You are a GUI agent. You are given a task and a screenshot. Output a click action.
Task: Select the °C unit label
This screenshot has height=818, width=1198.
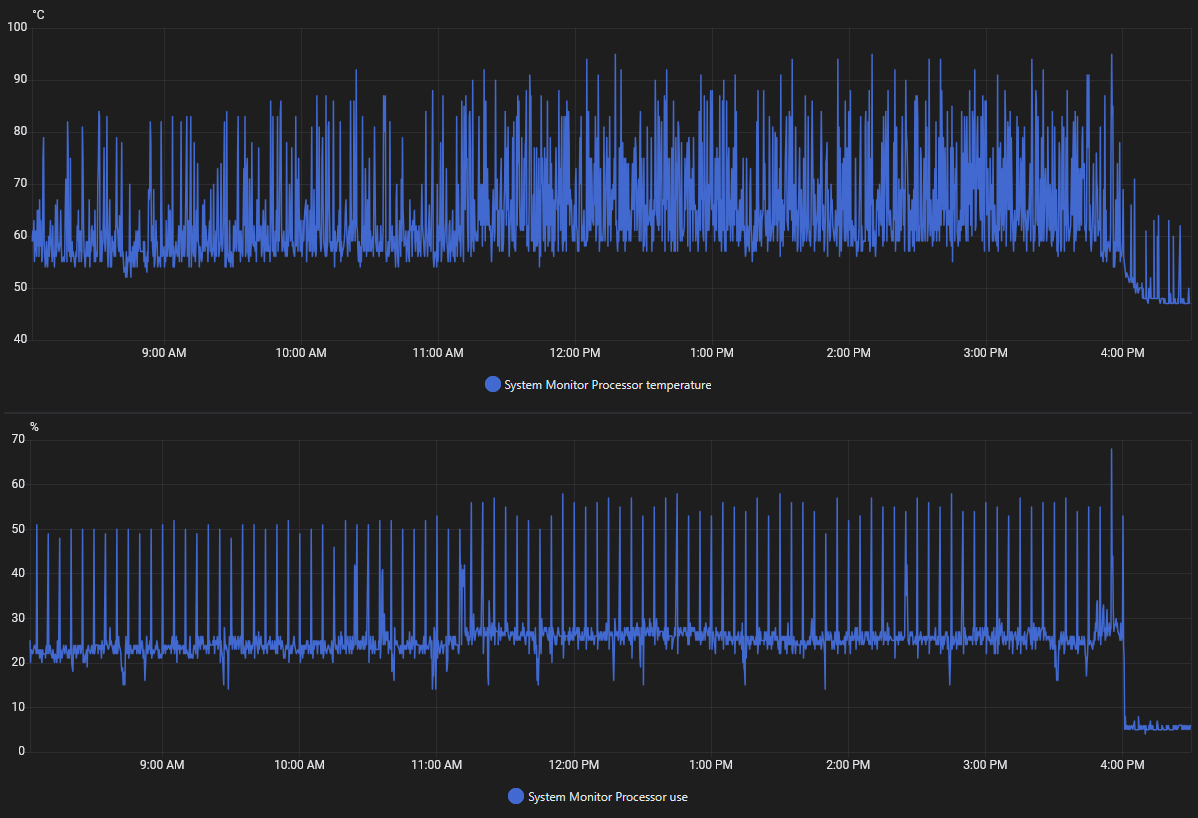coord(38,15)
